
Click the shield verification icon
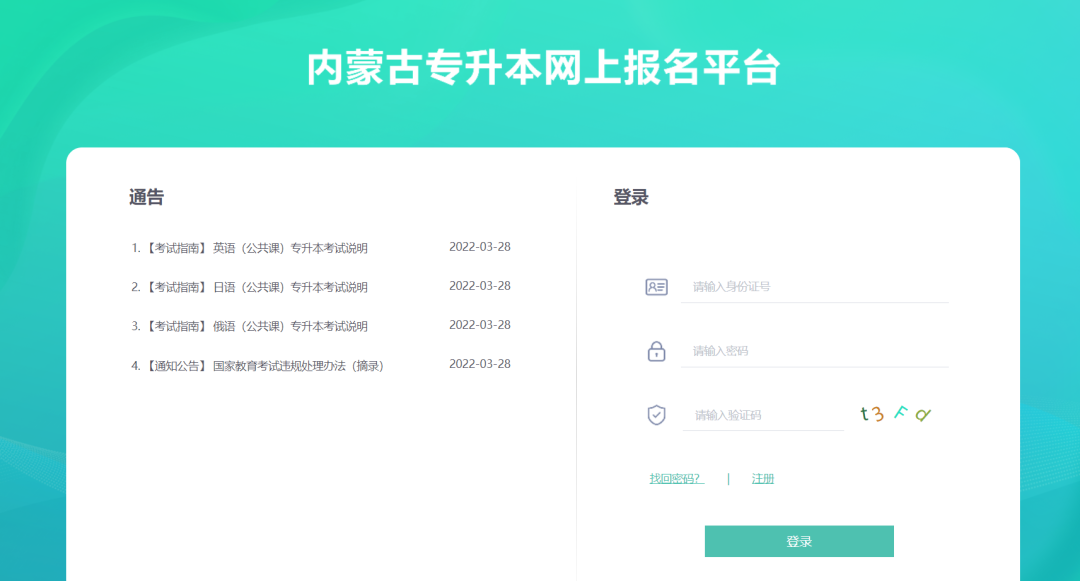click(656, 415)
